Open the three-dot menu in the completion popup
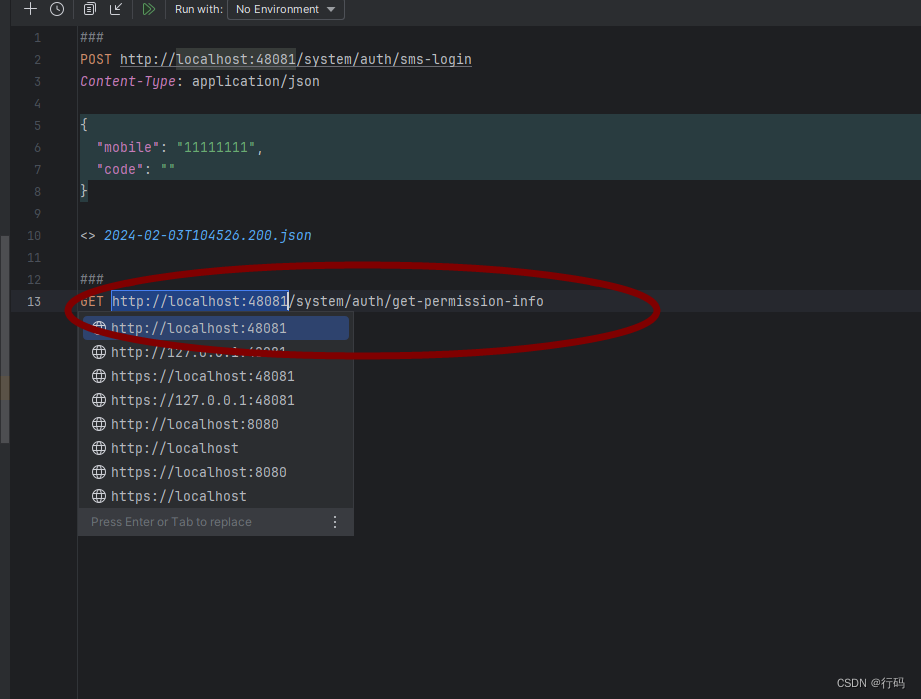 (x=335, y=521)
